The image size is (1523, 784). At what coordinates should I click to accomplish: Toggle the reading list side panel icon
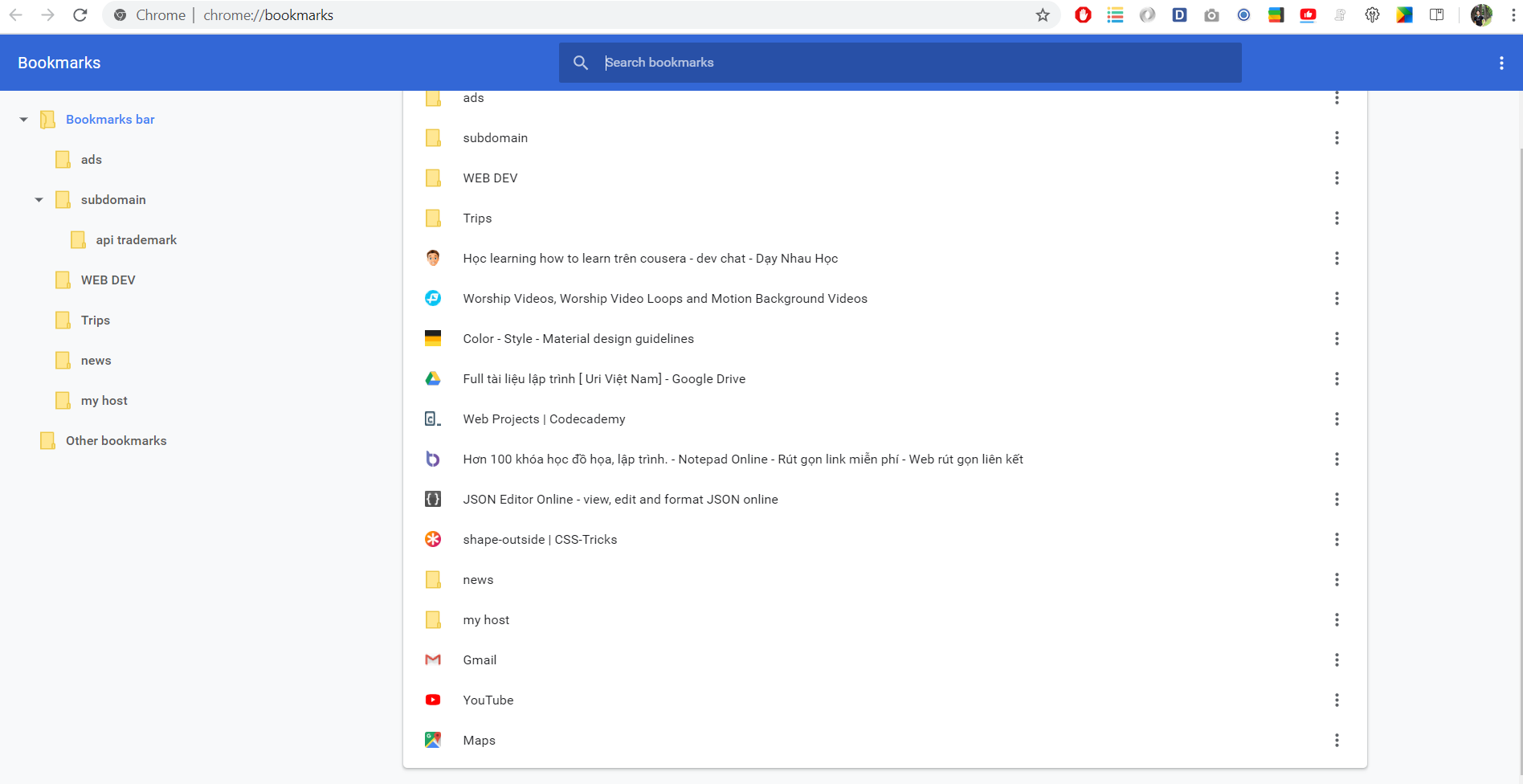pos(1437,14)
